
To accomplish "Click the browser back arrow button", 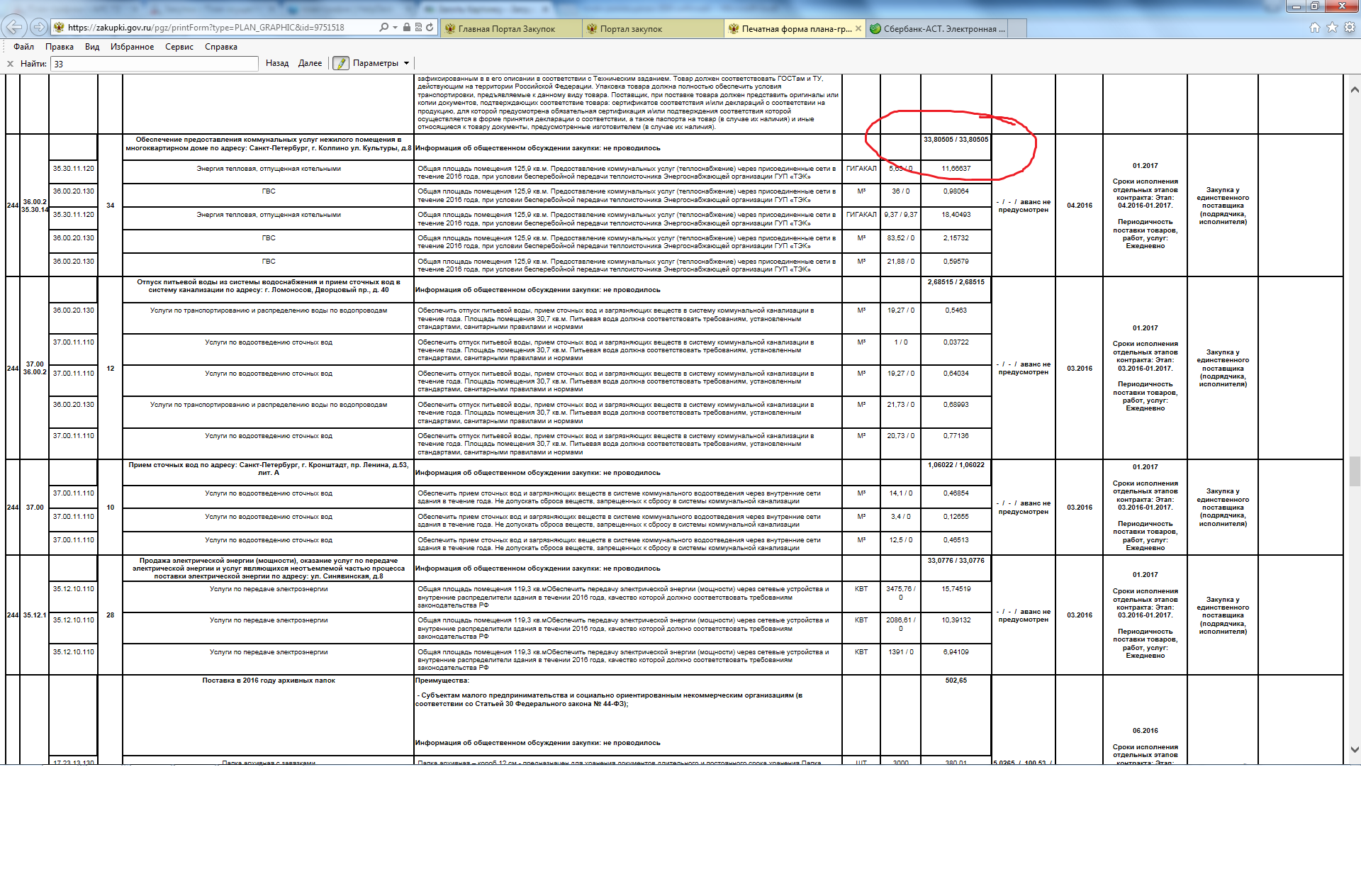I will [14, 27].
